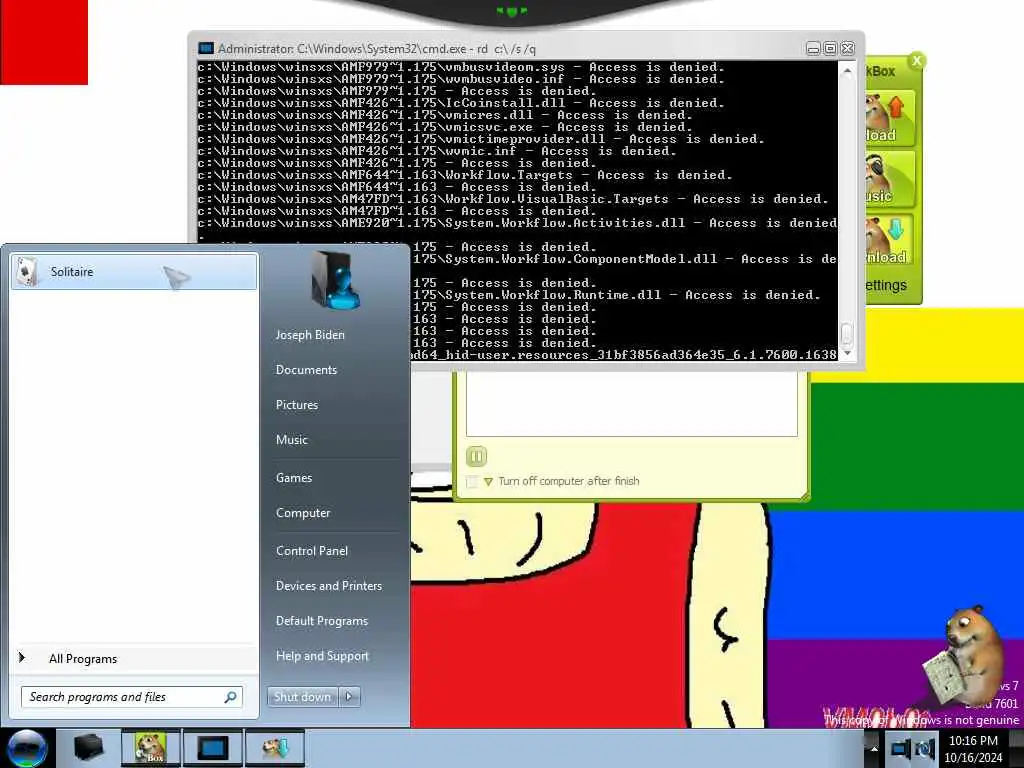Open the Pictures library
The height and width of the screenshot is (768, 1024).
tap(297, 405)
